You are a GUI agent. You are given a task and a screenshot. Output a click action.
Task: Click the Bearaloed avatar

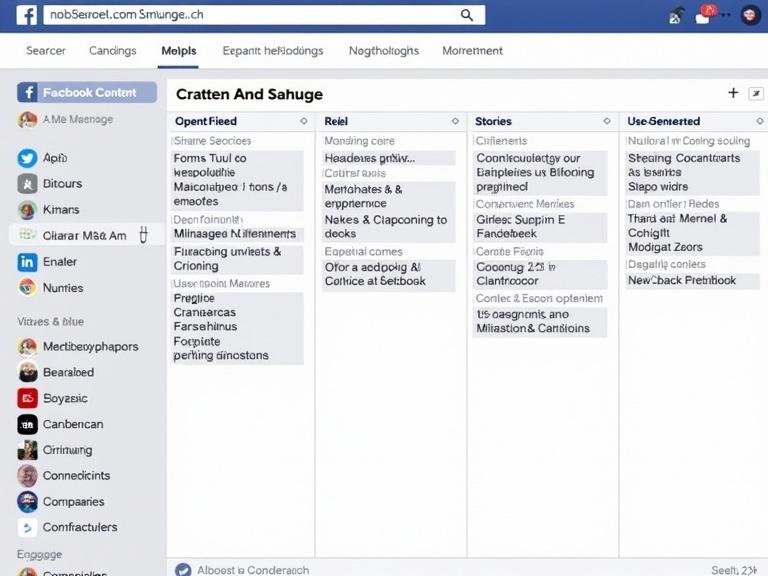point(27,372)
